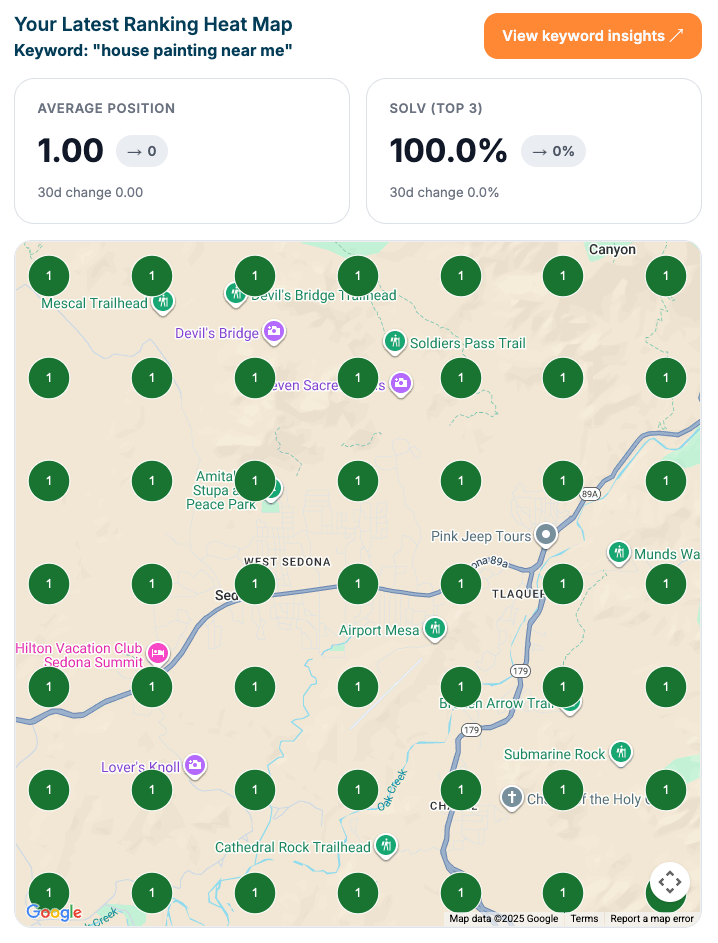Click the Pink Jeep Tours location pin
Viewport: 718px width, 943px height.
tap(546, 535)
